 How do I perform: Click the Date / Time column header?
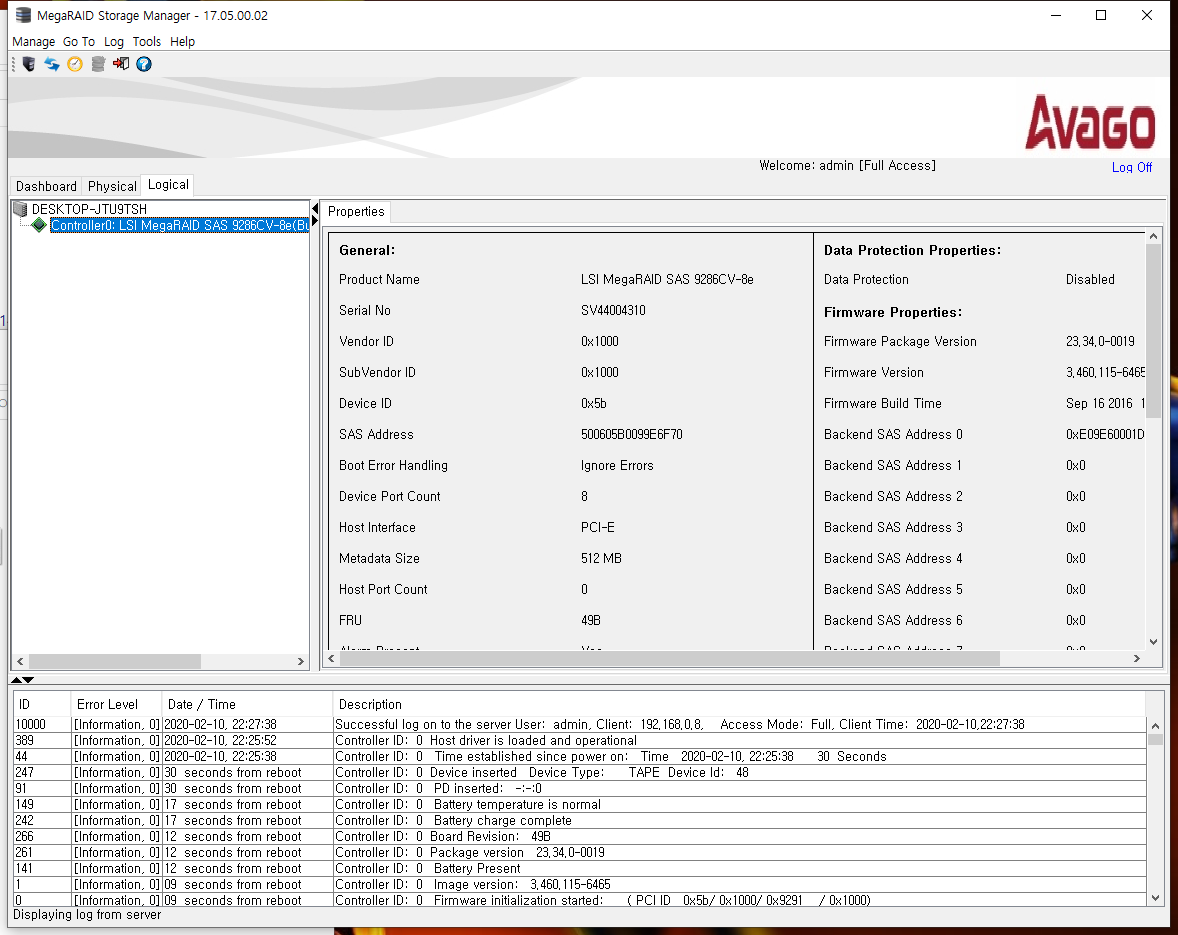point(247,704)
